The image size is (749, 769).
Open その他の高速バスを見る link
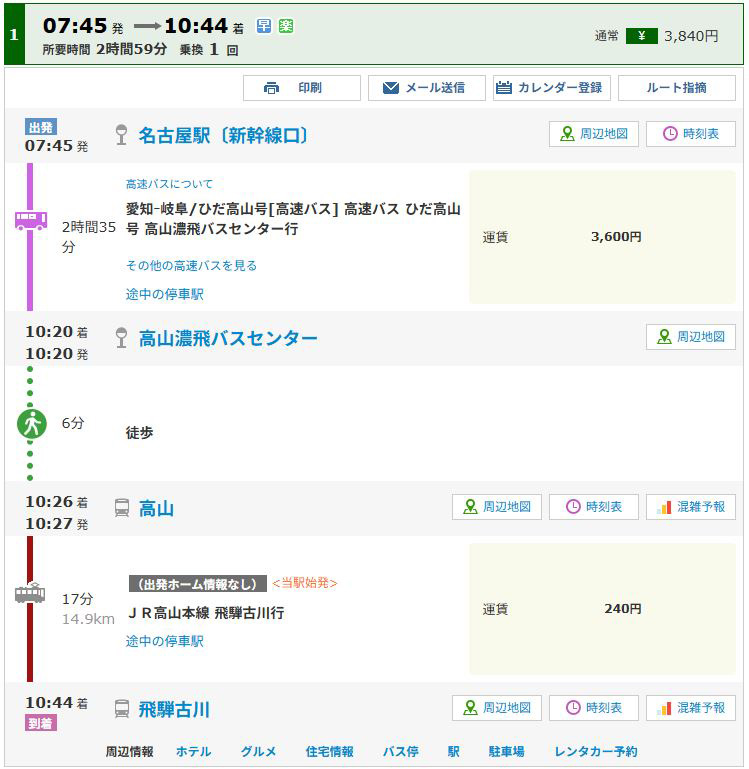tap(191, 265)
